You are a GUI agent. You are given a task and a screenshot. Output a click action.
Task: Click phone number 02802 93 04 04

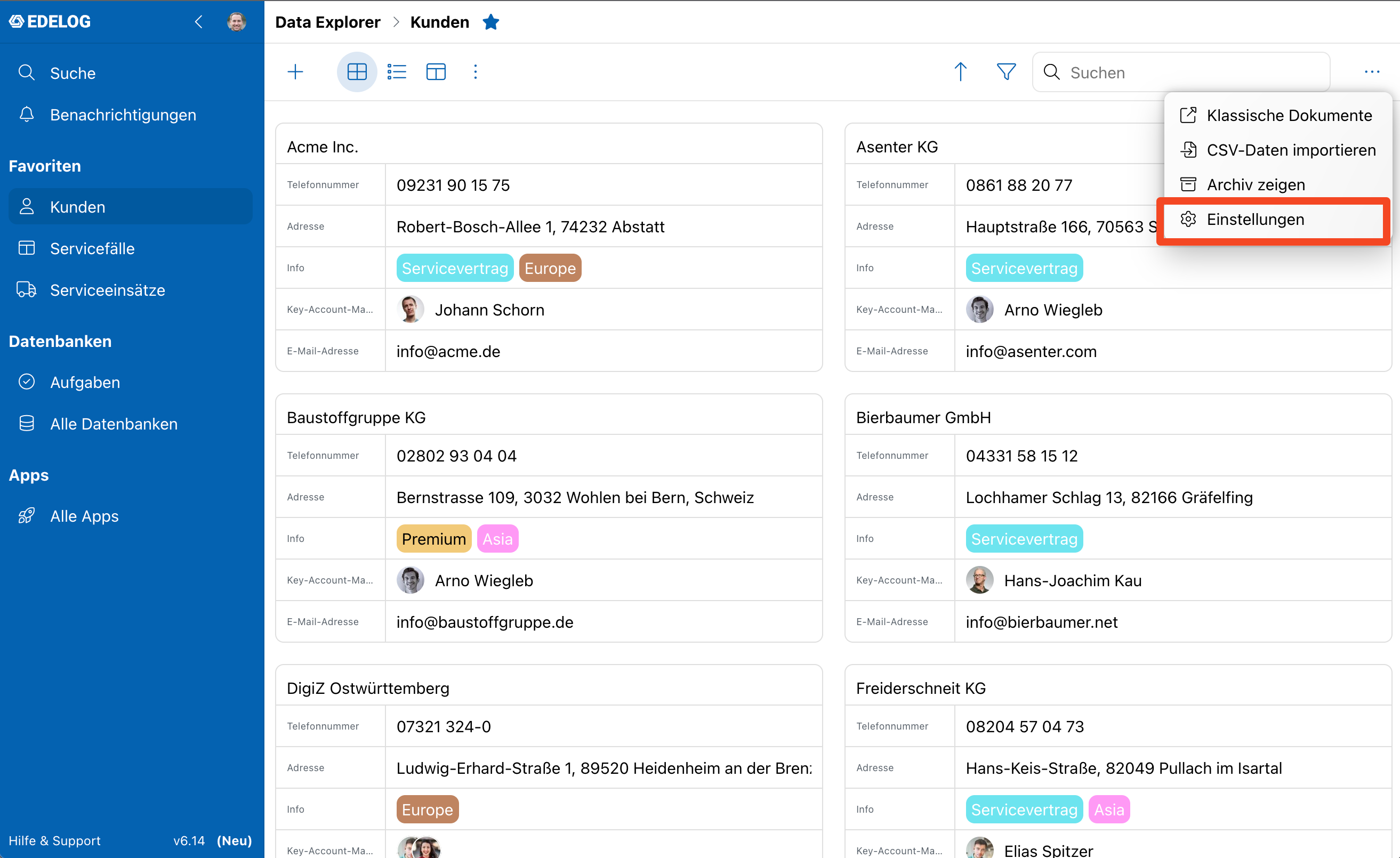456,456
